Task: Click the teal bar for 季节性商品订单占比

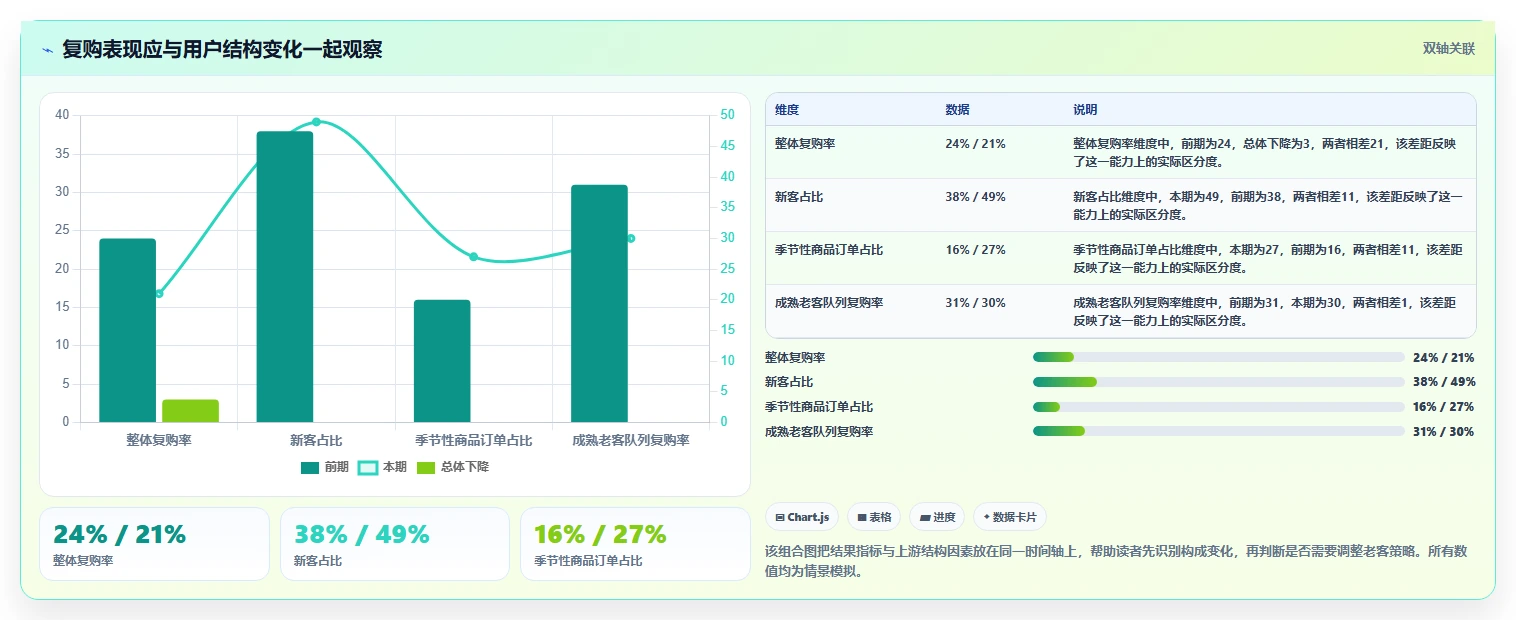Action: click(442, 361)
